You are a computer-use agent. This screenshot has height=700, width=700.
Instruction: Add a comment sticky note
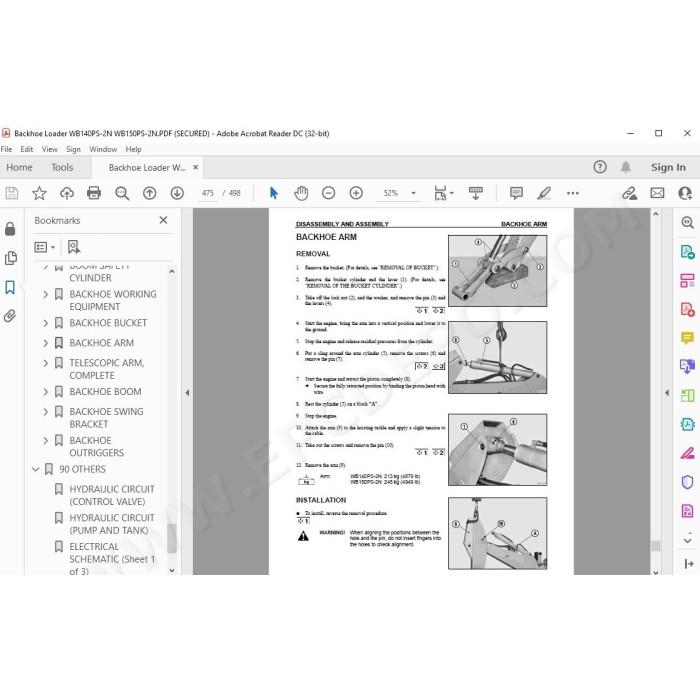[517, 193]
